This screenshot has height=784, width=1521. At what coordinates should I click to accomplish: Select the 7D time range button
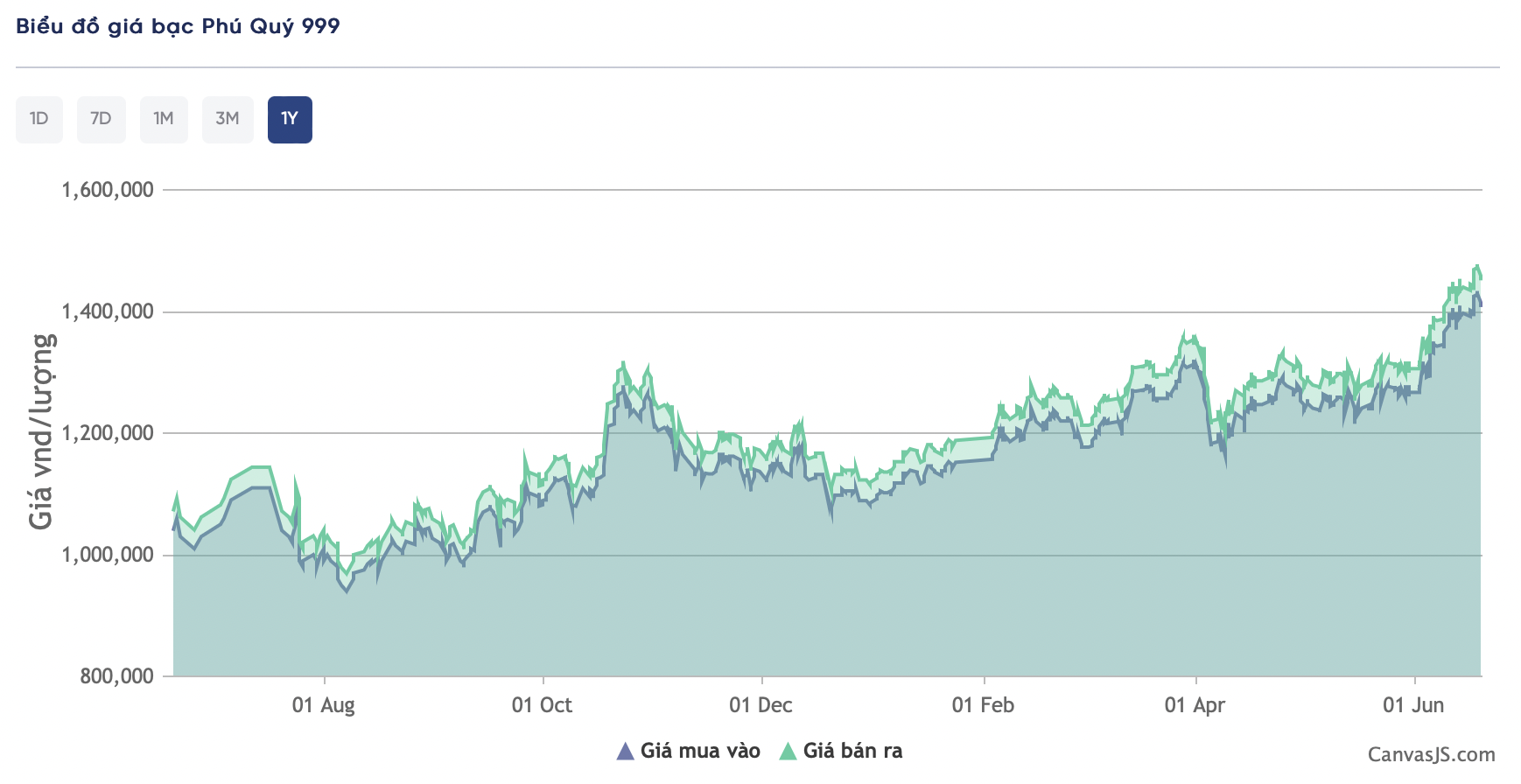click(102, 119)
